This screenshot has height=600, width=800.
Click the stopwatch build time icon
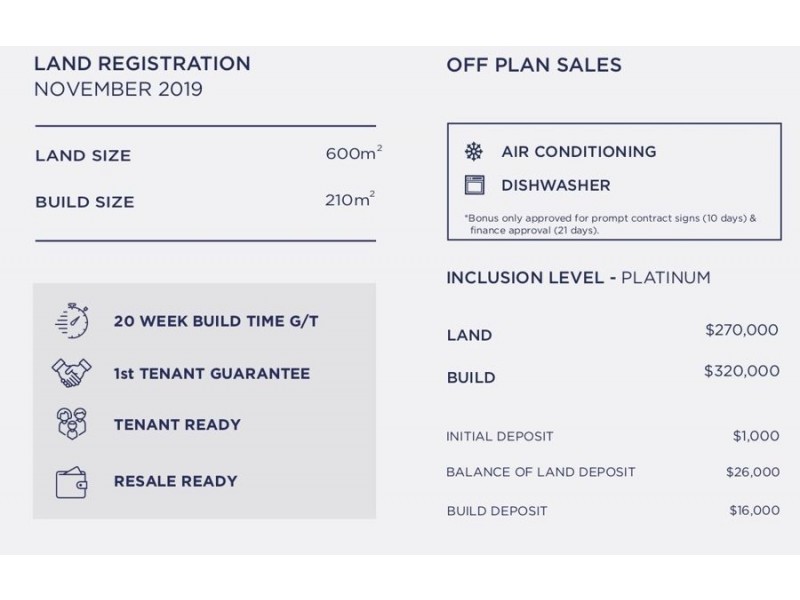pos(70,322)
